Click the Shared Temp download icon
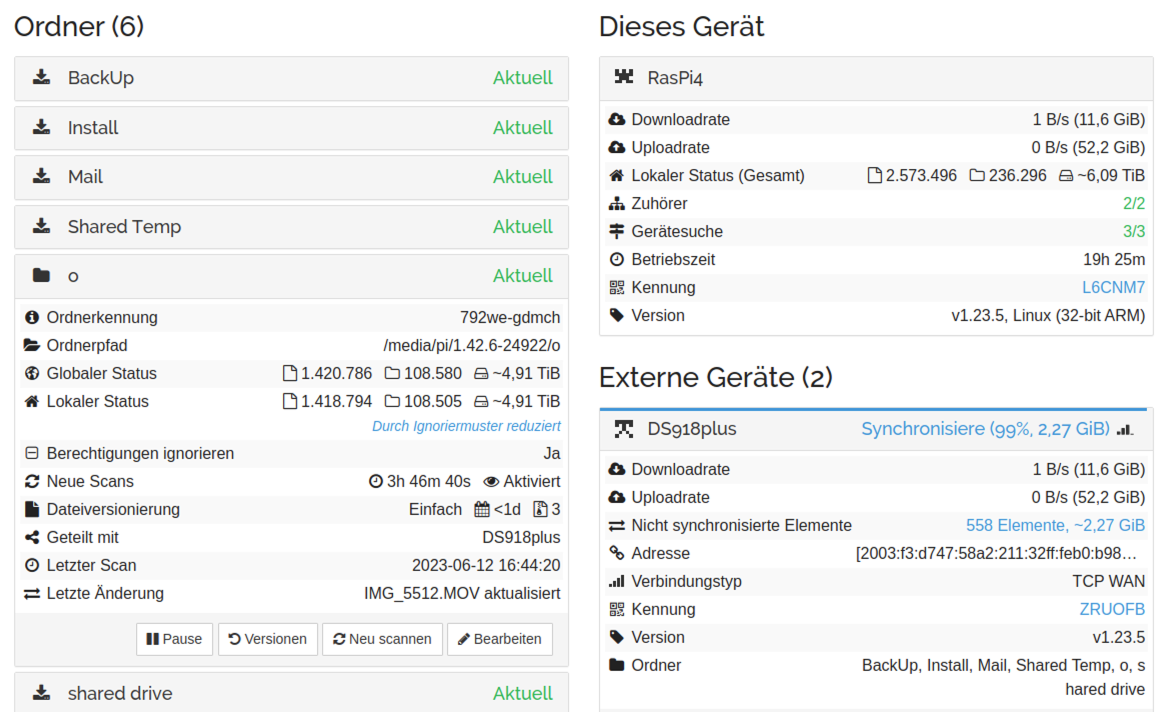Screen dimensions: 1162x712 tap(42, 225)
